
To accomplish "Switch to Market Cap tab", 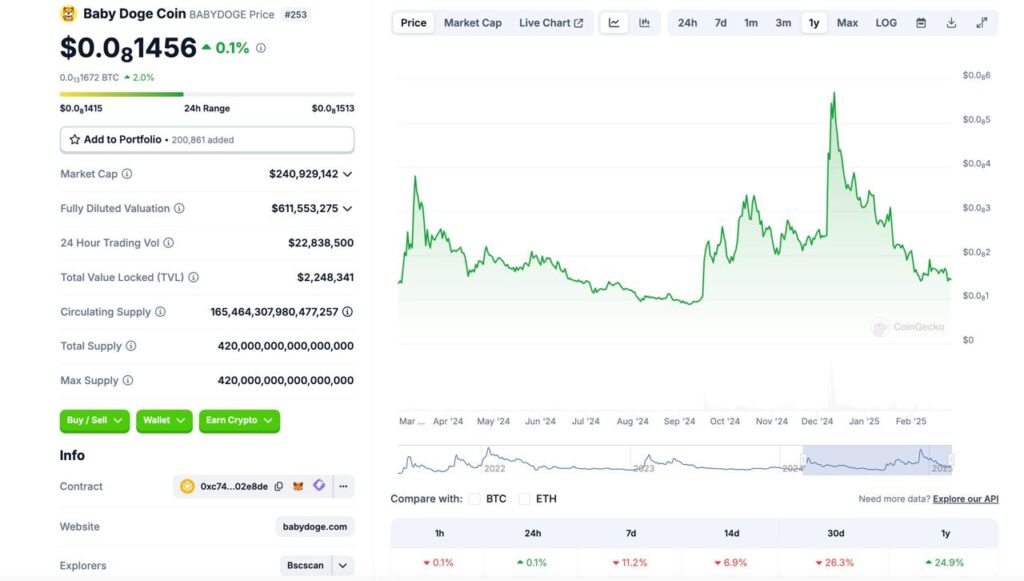I will 473,23.
